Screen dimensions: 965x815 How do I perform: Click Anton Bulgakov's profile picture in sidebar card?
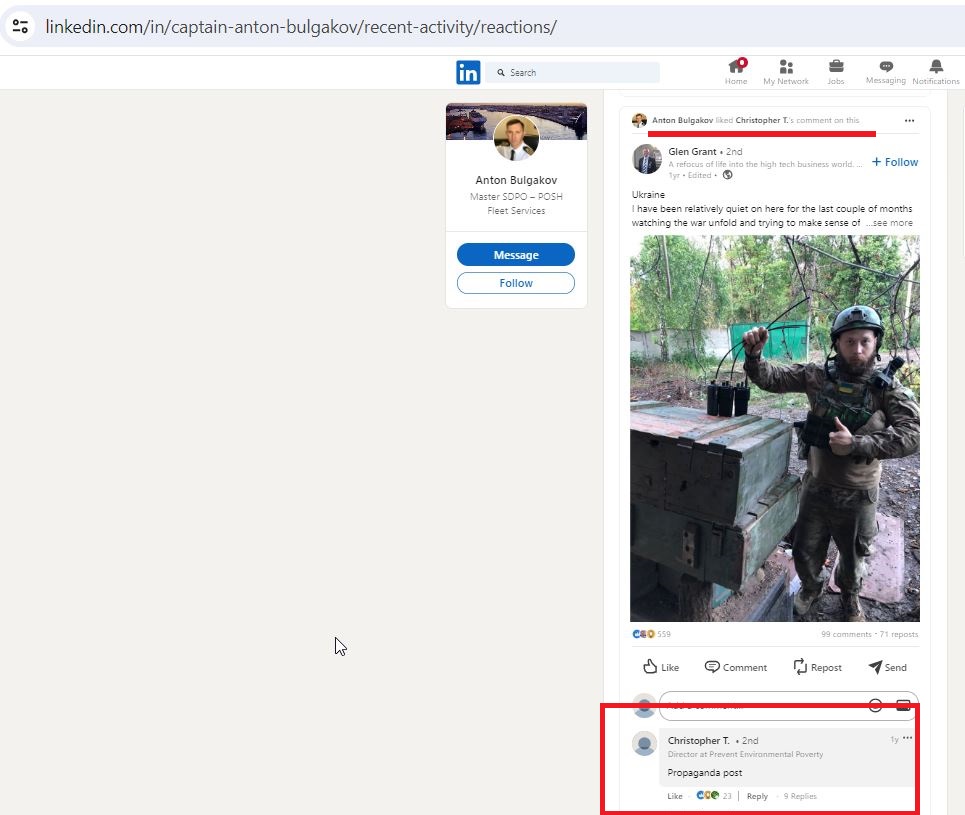tap(516, 138)
